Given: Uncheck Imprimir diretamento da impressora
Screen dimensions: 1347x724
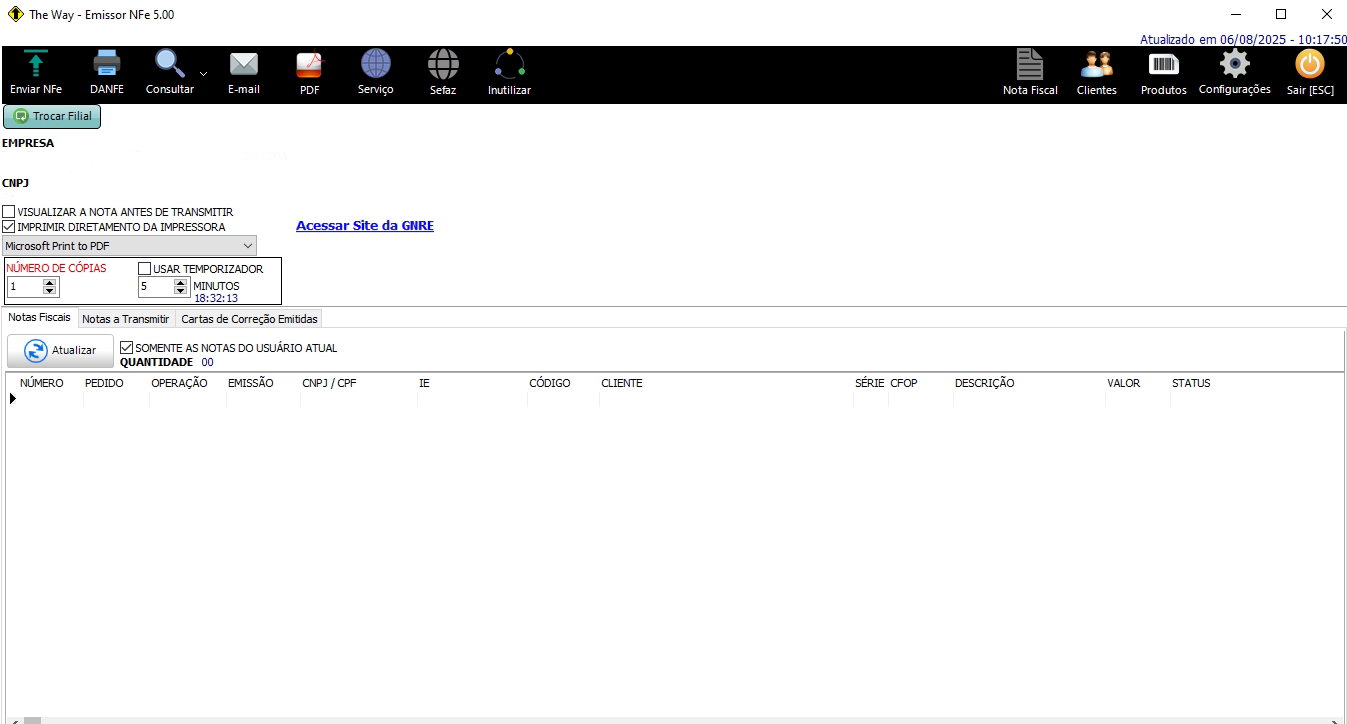Looking at the screenshot, I should (x=9, y=227).
